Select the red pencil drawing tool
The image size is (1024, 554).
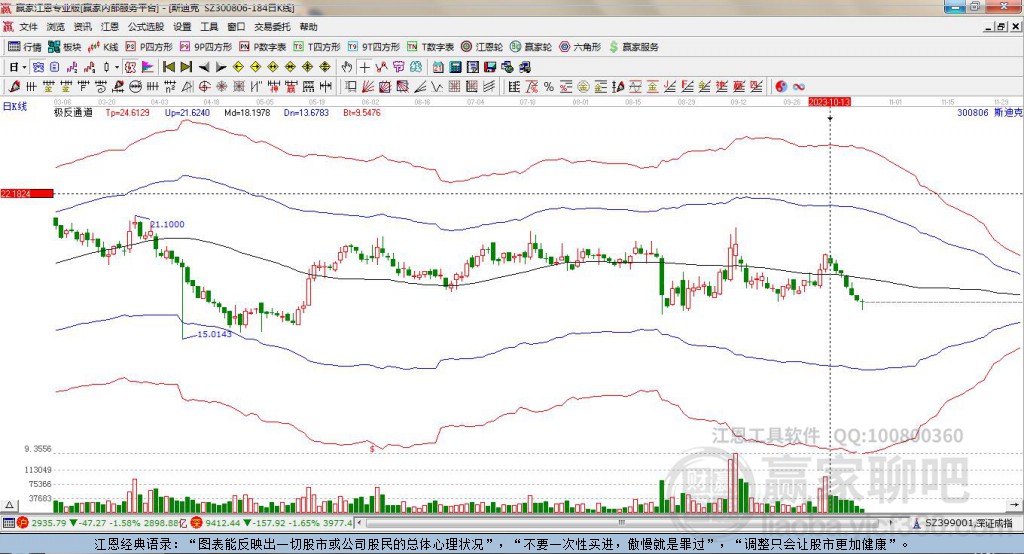[14, 86]
